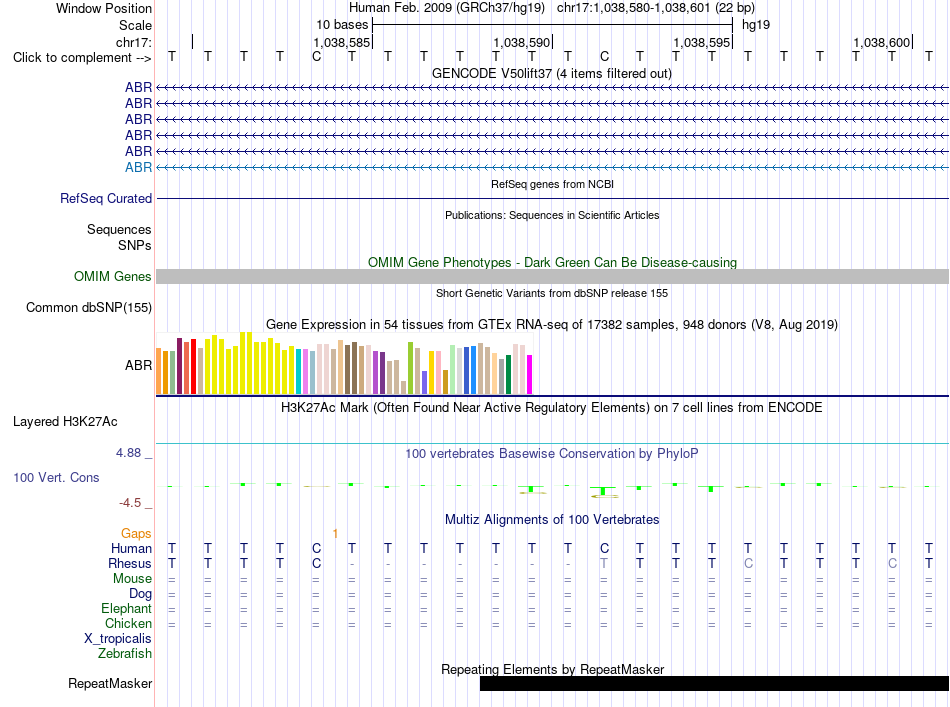Open the 100 Vert. Cons track label

[56, 477]
